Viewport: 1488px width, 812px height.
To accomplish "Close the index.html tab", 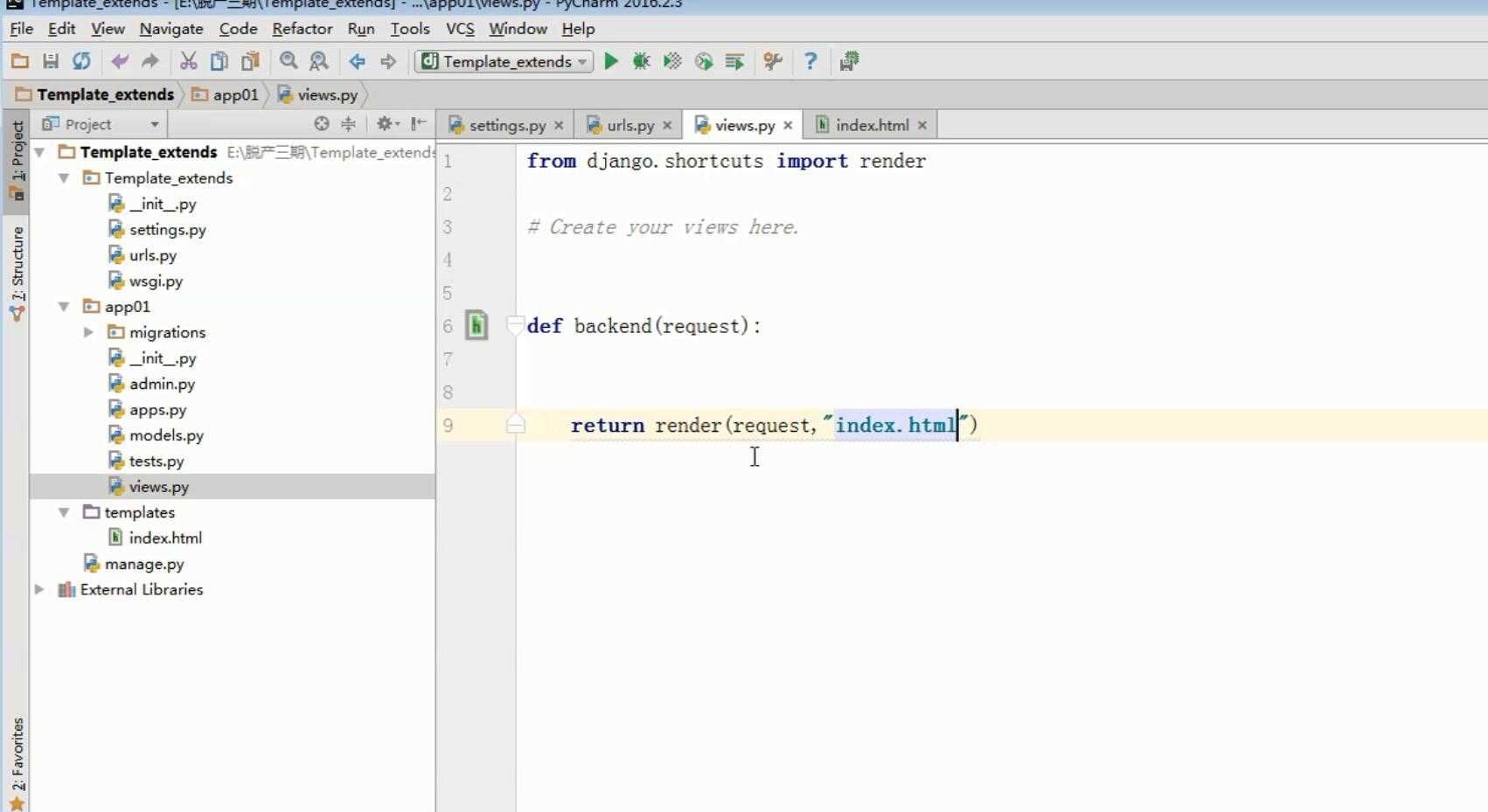I will [x=922, y=125].
